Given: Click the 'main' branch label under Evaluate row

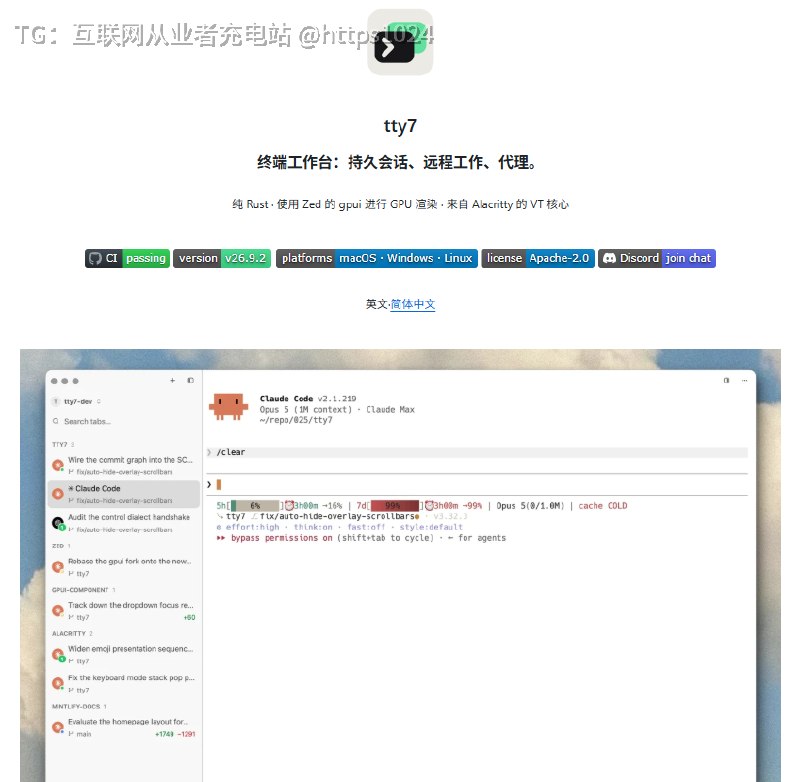Looking at the screenshot, I should click(x=84, y=735).
